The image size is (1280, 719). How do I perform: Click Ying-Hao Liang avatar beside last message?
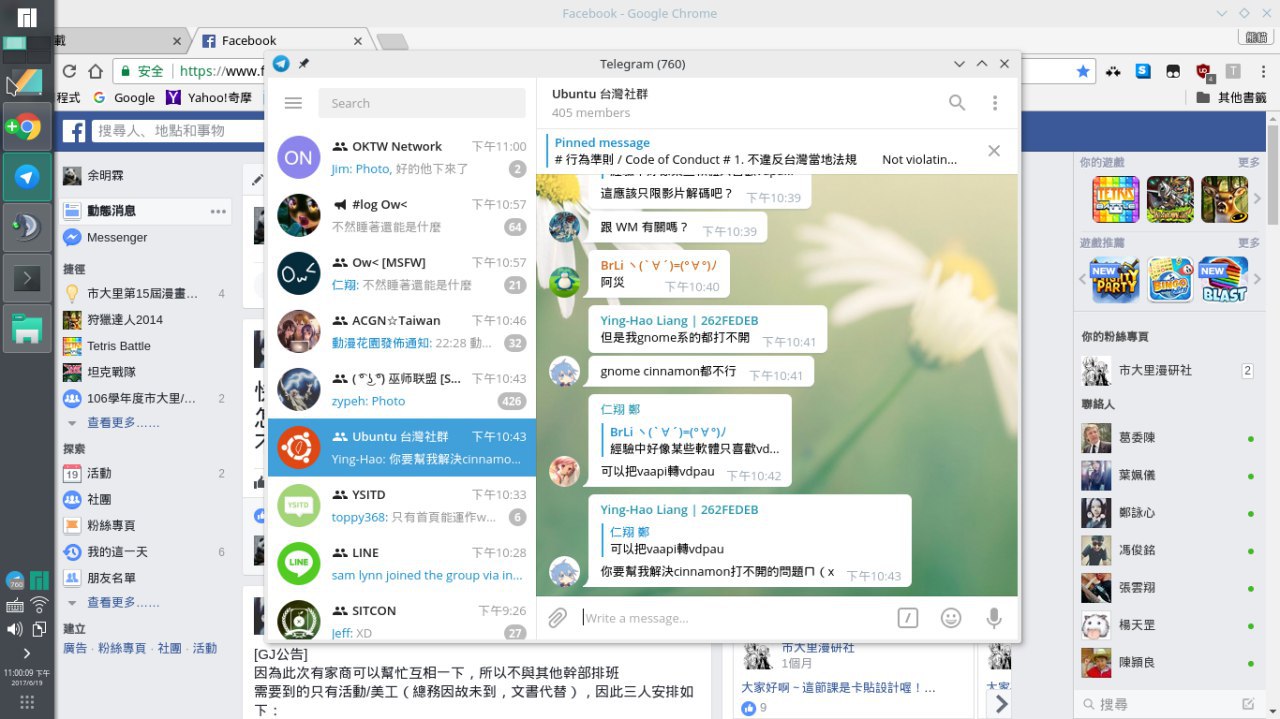565,572
